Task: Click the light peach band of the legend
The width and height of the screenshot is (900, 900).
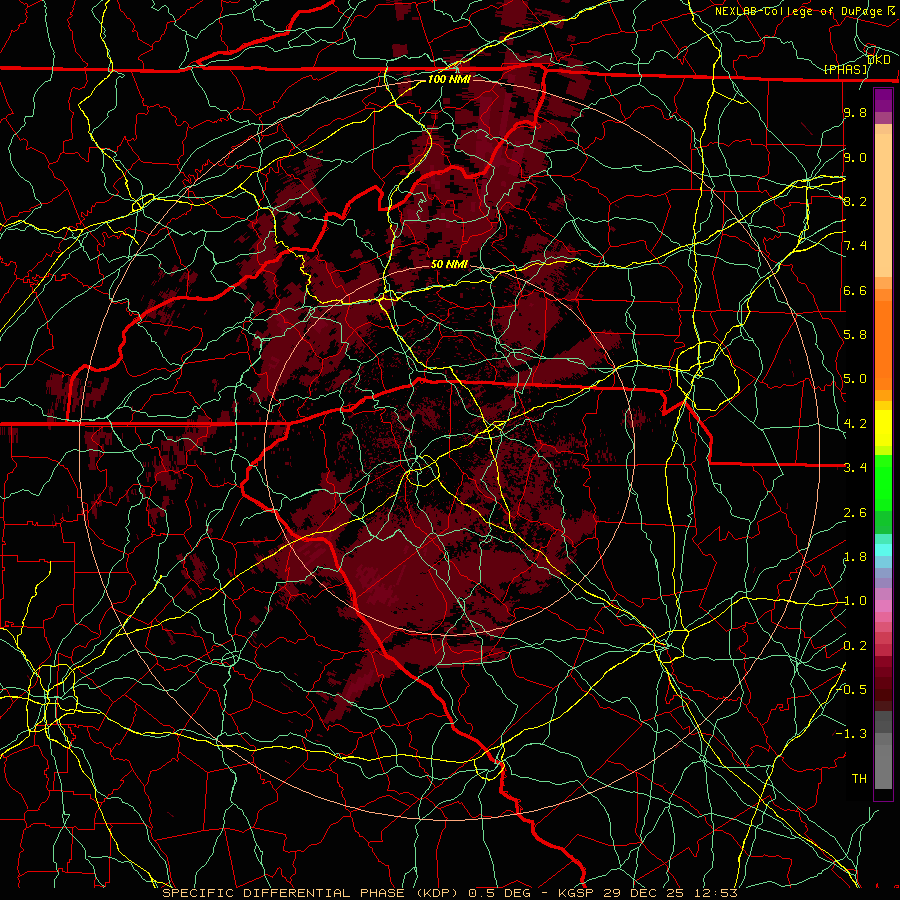Action: click(883, 205)
